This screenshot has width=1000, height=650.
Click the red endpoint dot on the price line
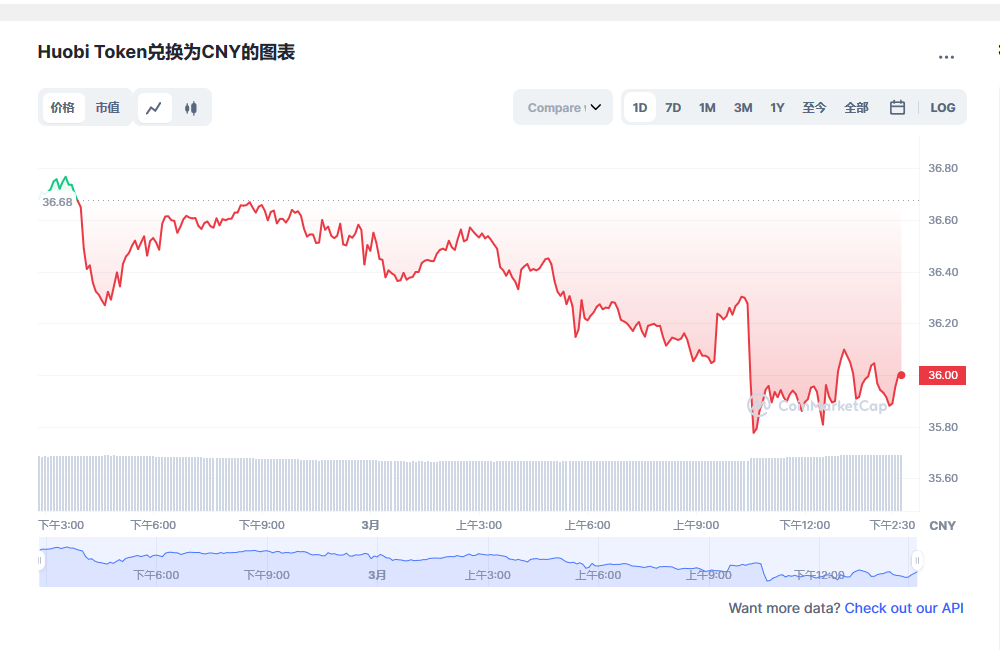(901, 375)
